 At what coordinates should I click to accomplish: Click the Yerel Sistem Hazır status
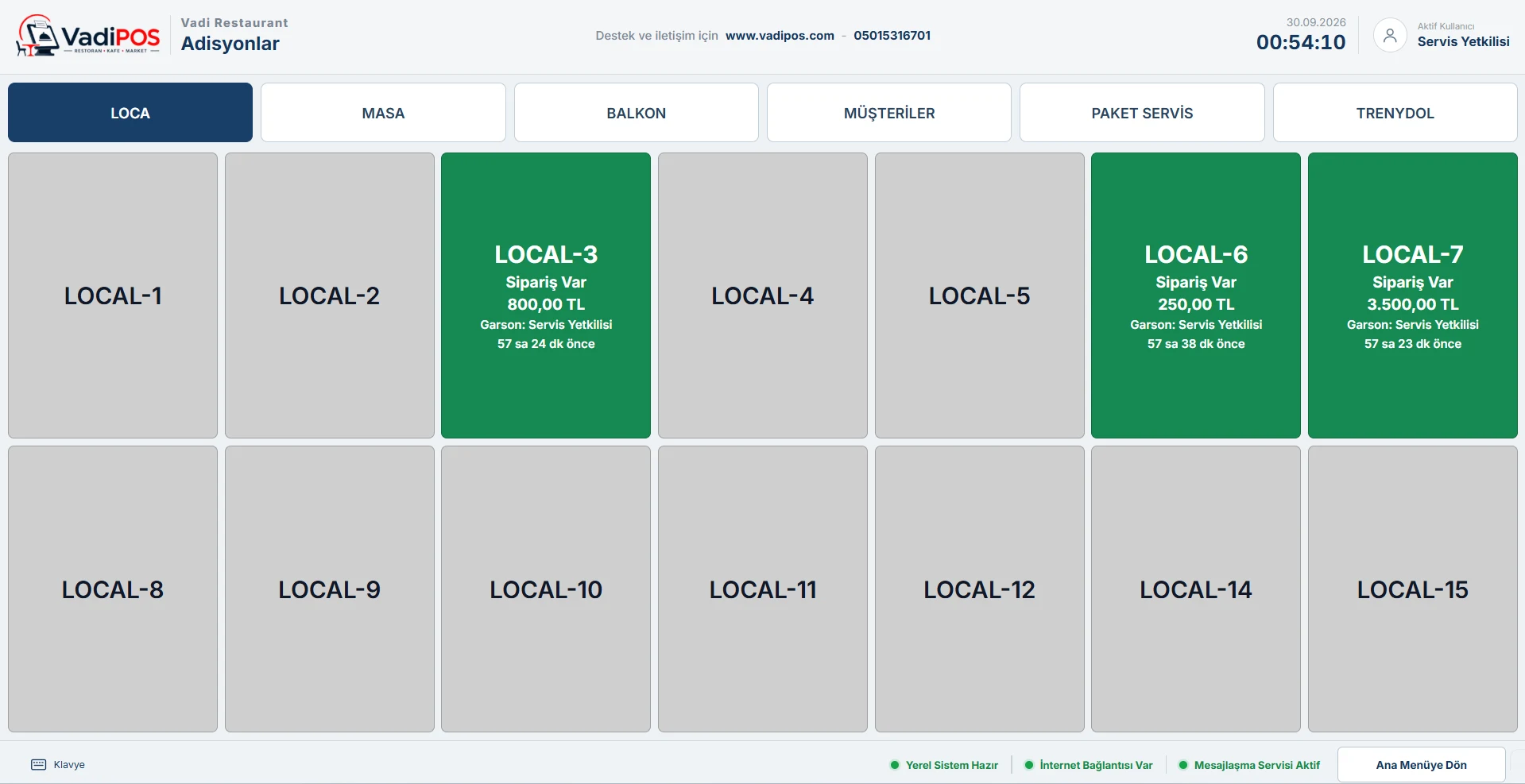point(944,765)
